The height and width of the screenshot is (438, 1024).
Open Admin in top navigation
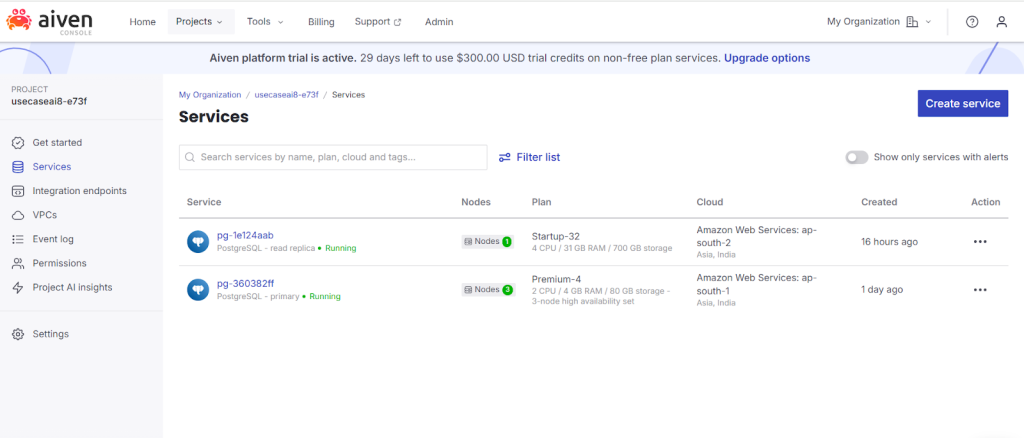pyautogui.click(x=438, y=22)
